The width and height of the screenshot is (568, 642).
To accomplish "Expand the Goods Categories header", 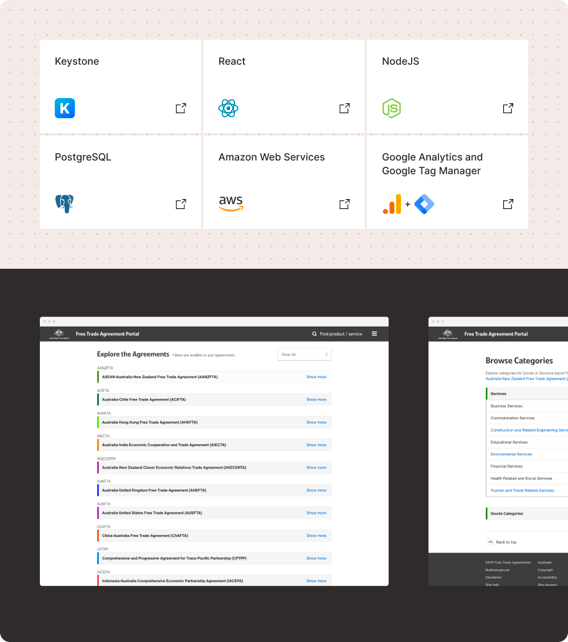I will coord(527,513).
